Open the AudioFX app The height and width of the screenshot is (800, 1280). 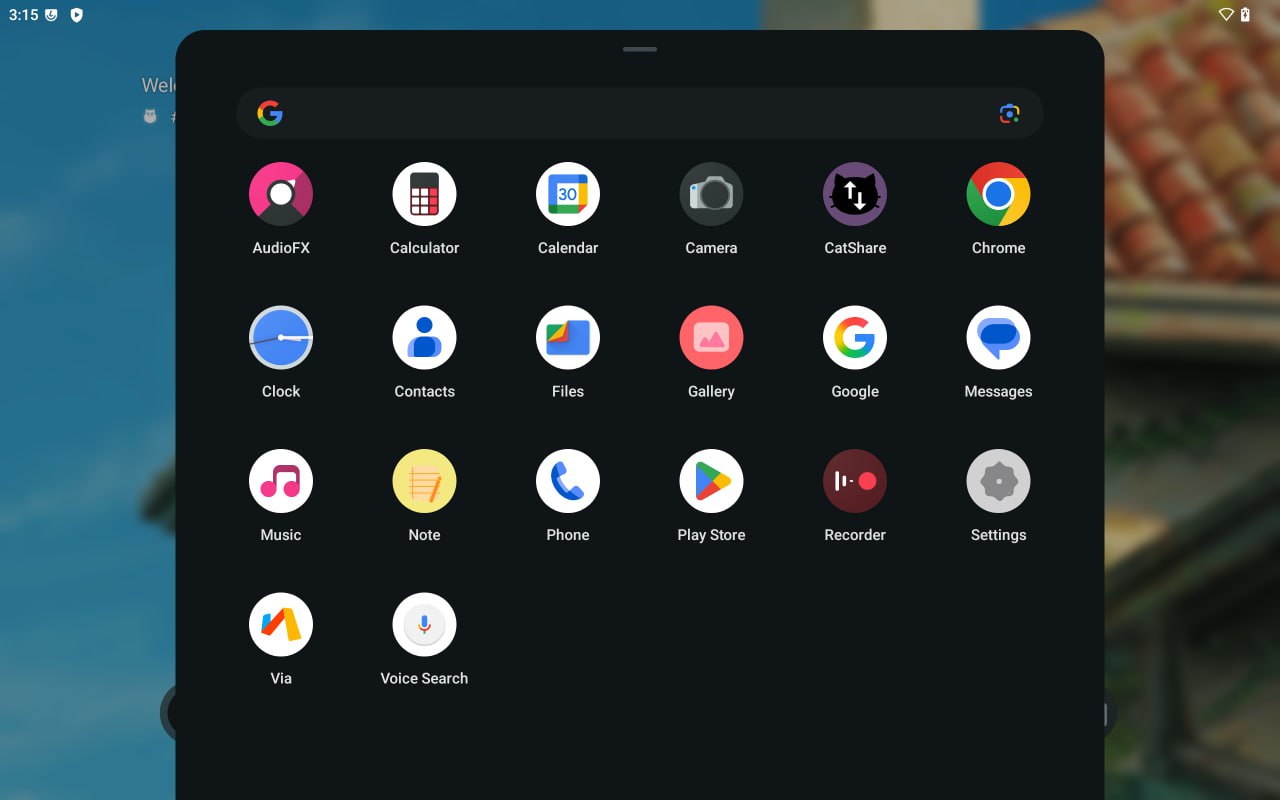tap(281, 194)
